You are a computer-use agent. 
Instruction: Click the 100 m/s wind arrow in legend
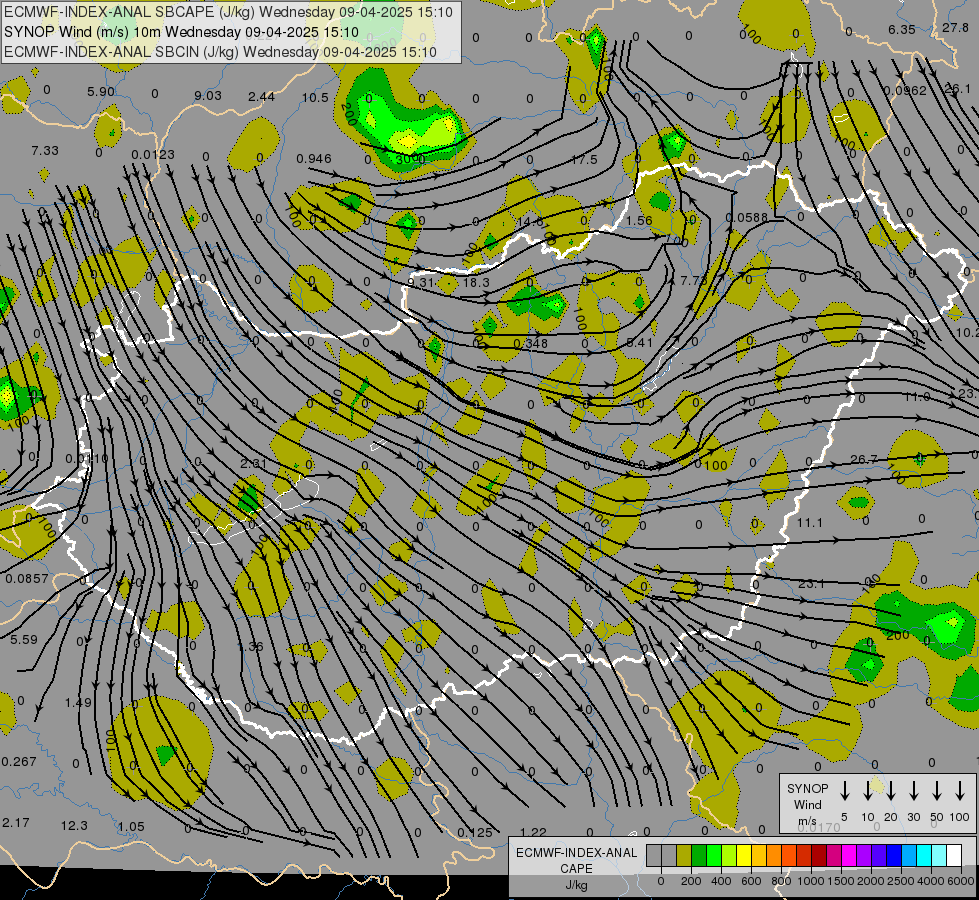point(960,790)
